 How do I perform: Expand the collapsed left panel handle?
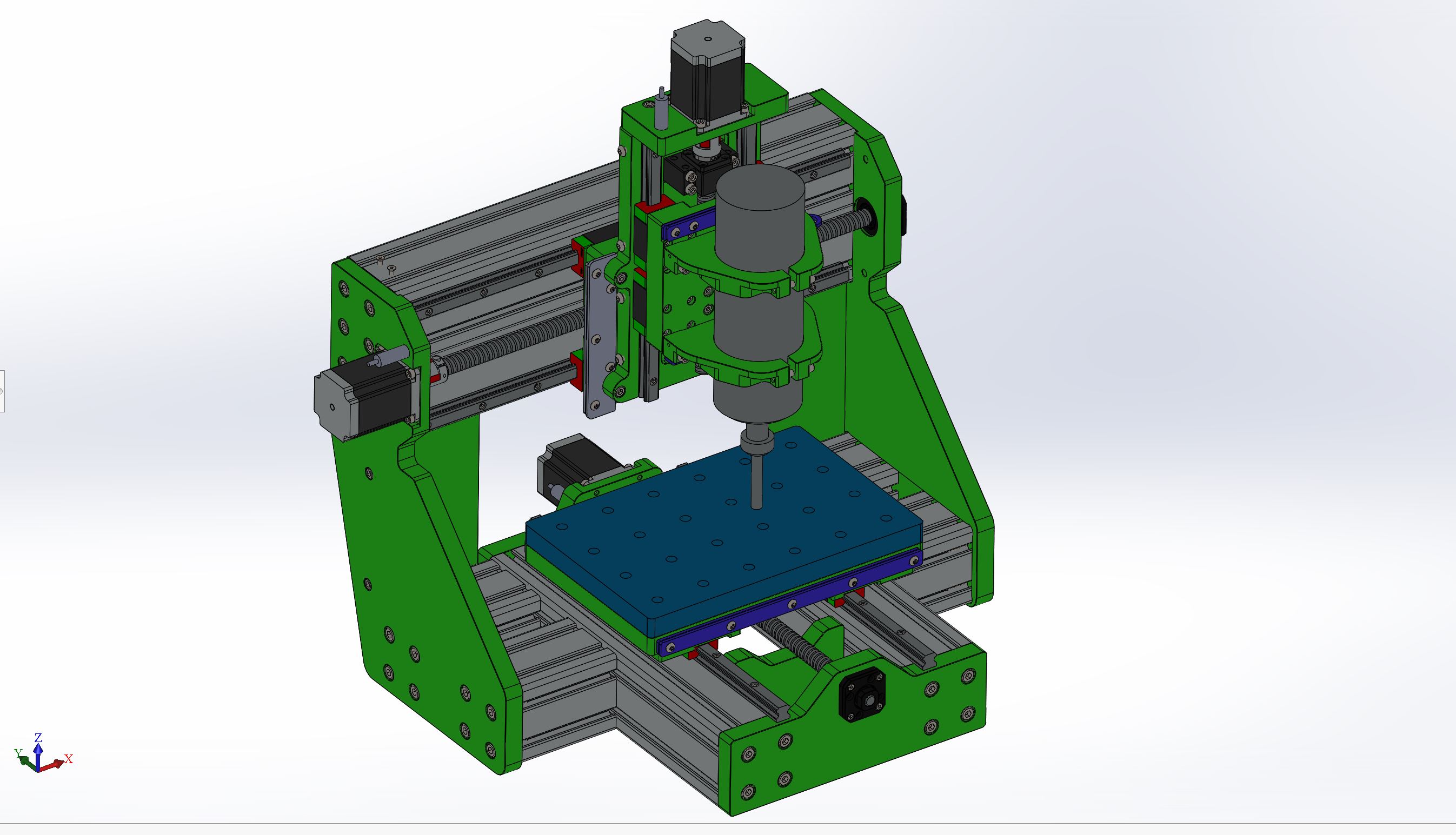point(2,391)
